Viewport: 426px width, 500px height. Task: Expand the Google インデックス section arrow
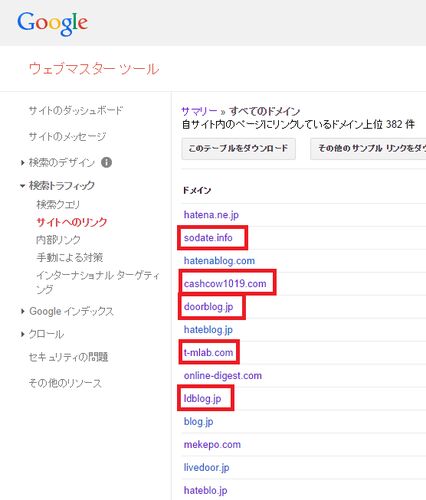tap(22, 311)
